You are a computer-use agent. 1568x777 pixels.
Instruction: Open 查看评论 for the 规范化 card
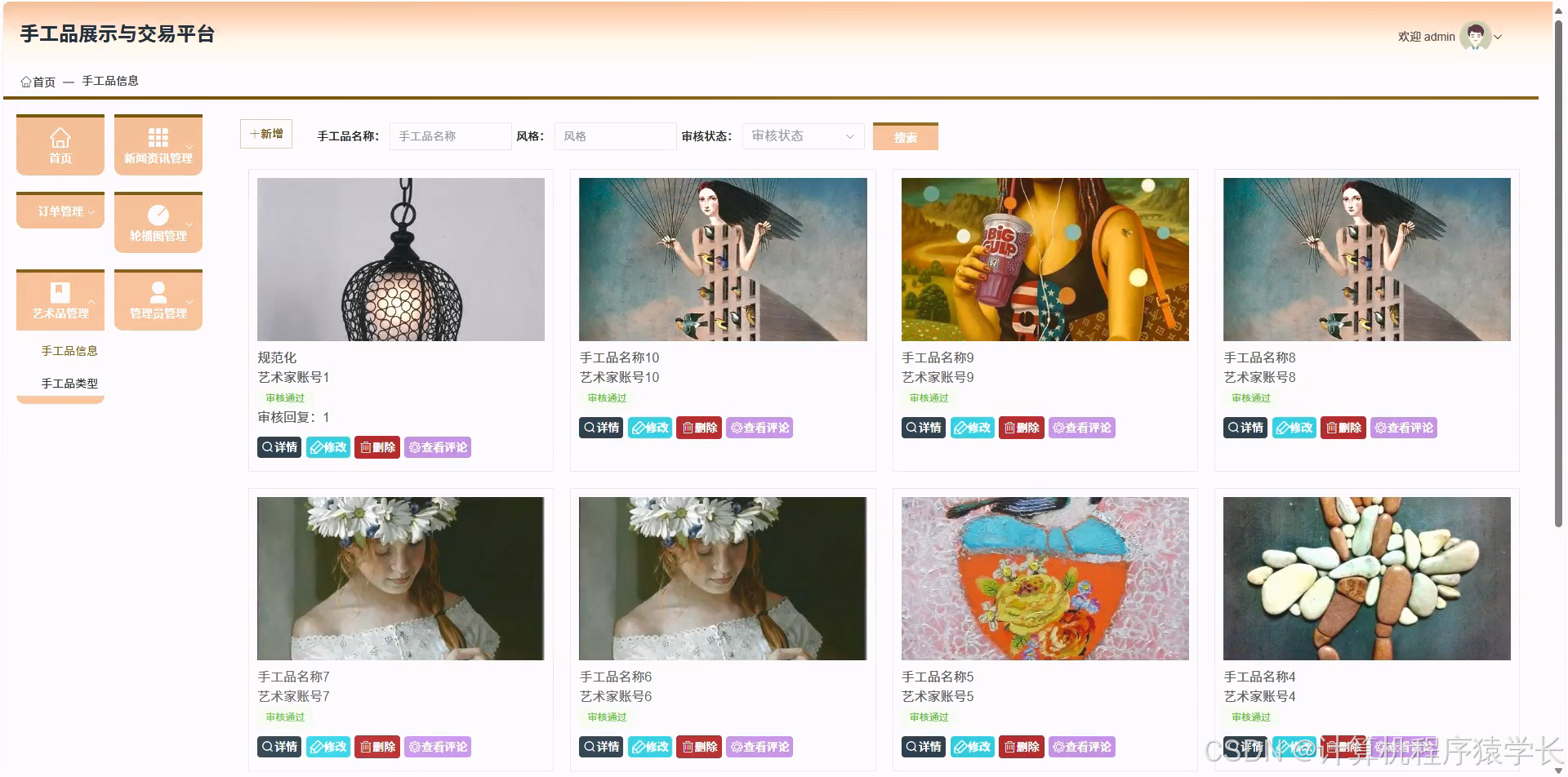point(438,447)
